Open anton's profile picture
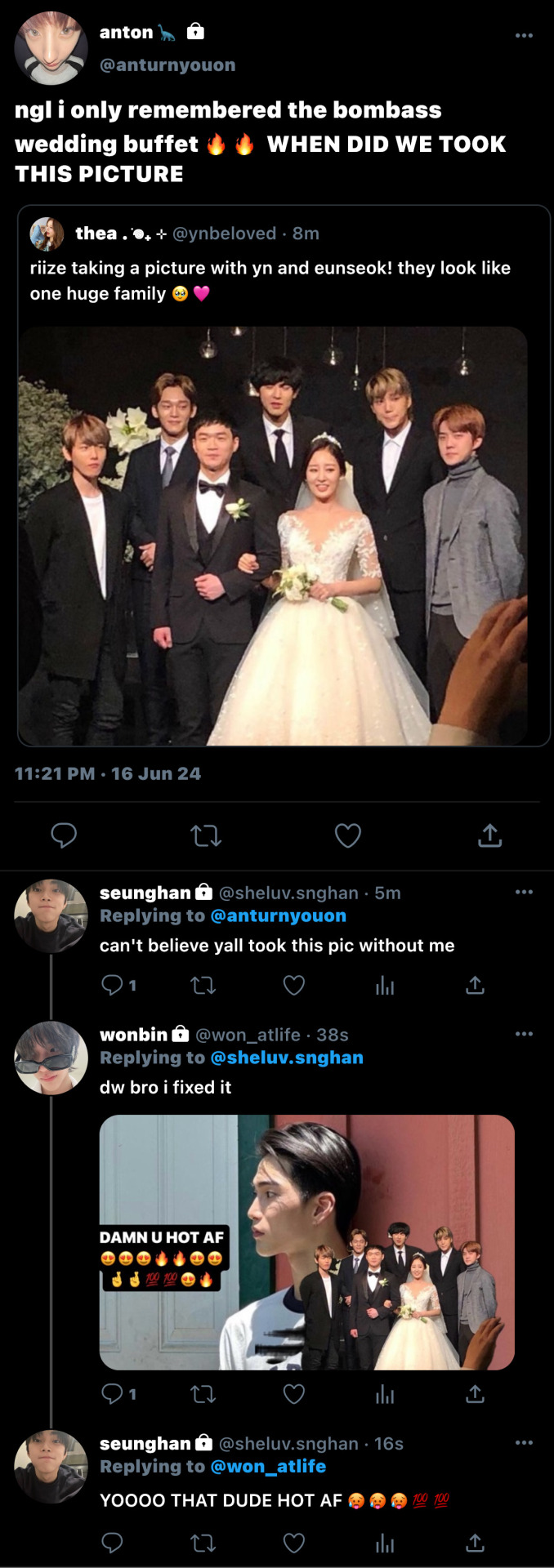 (51, 48)
